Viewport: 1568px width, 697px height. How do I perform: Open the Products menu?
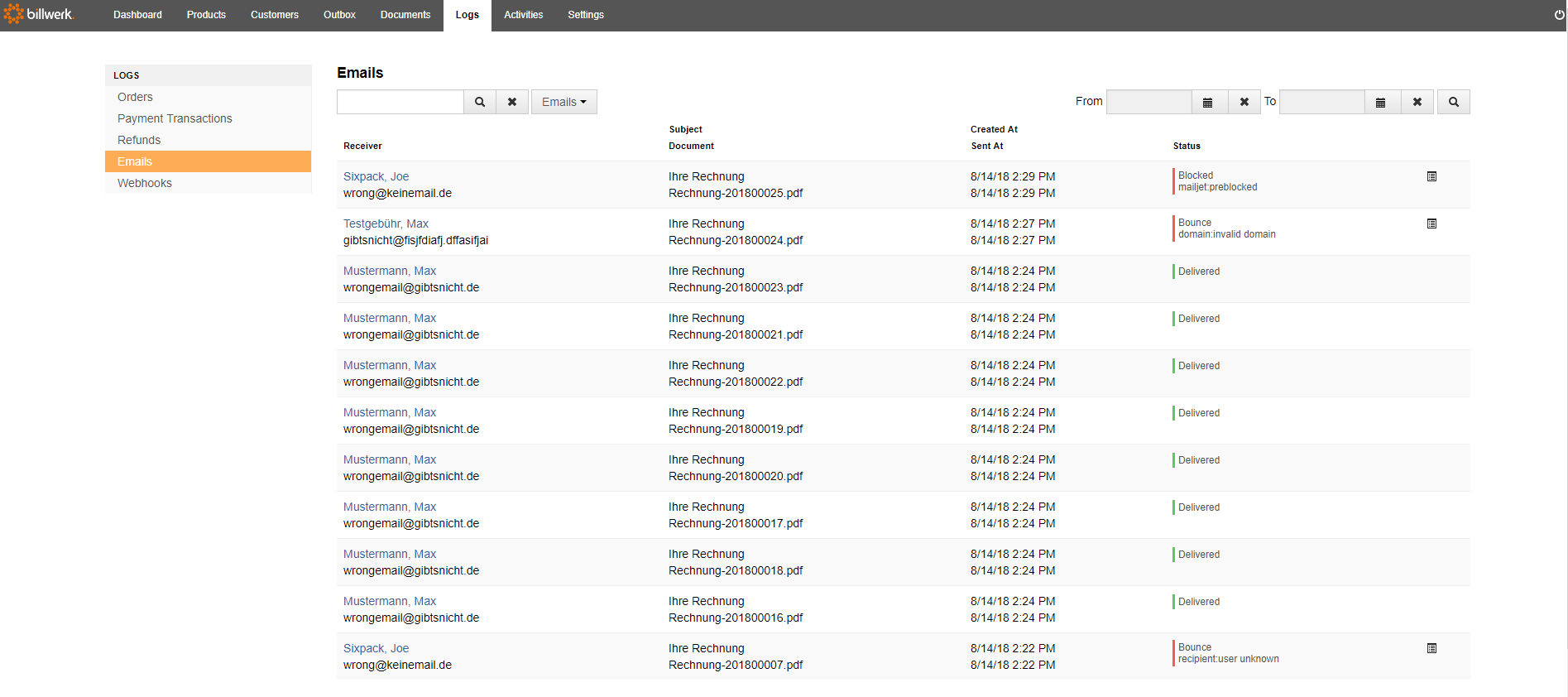click(206, 15)
